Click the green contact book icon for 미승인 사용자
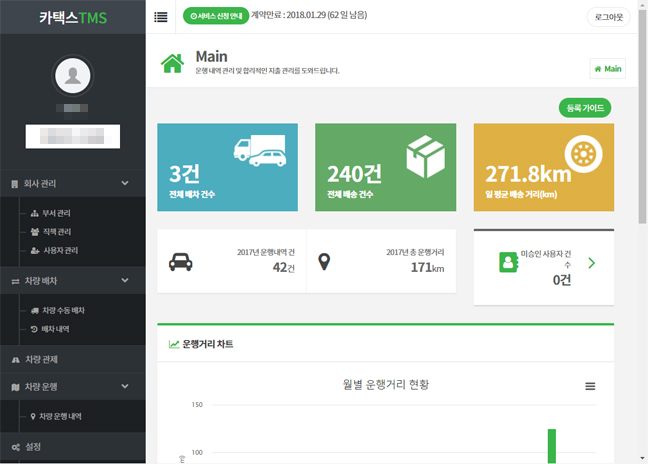Screen dimensions: 648x464 pyautogui.click(x=508, y=262)
